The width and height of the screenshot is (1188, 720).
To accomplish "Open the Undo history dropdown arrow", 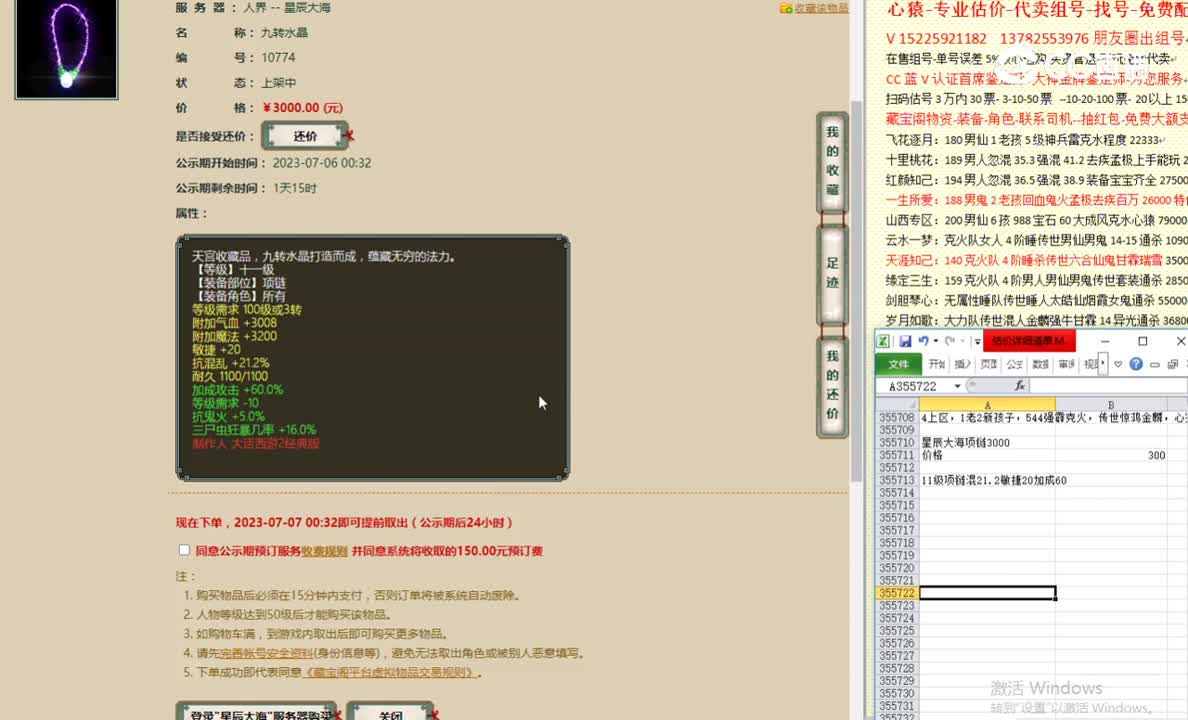I will [x=935, y=340].
